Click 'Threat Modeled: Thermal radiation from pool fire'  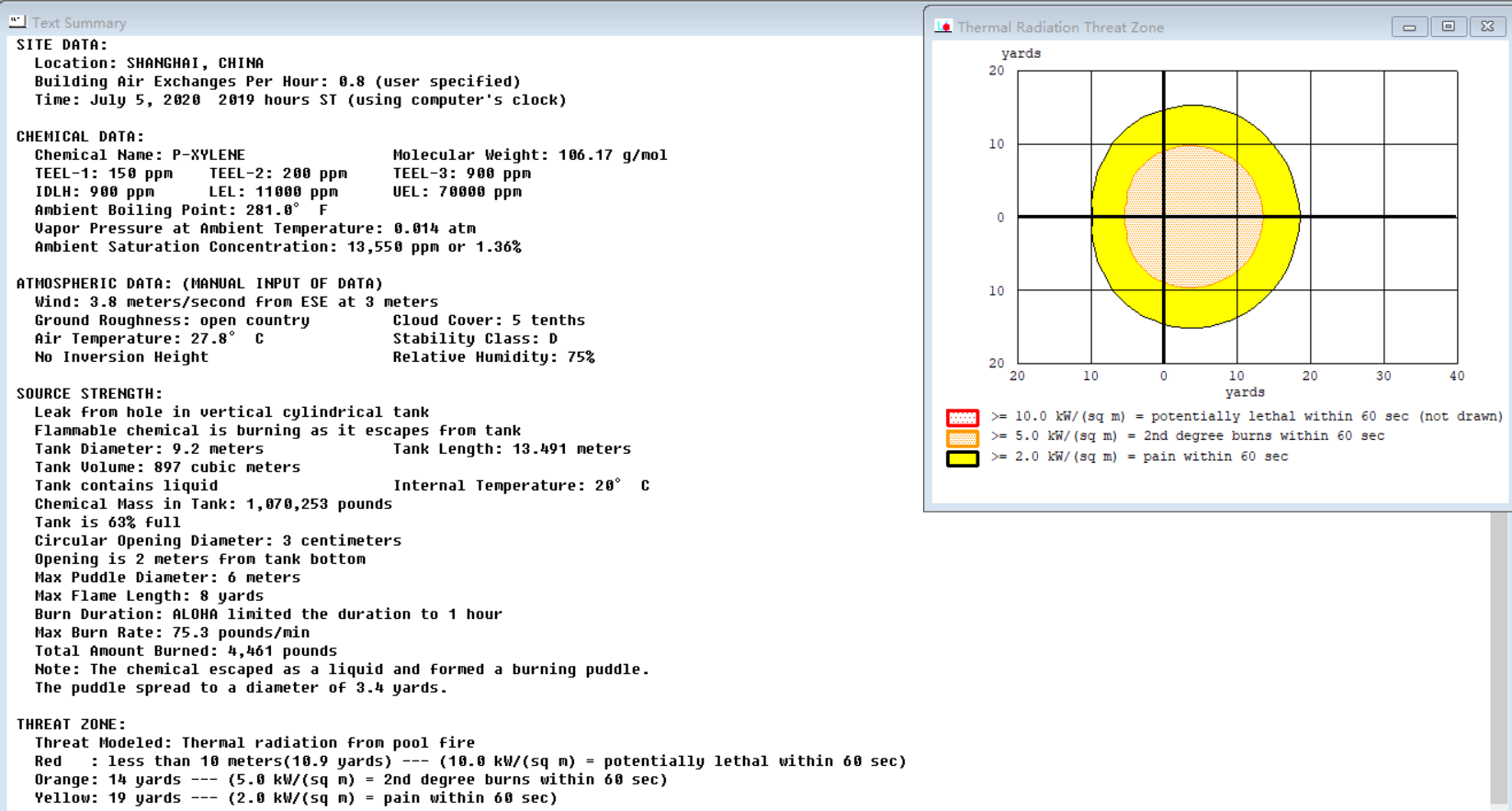254,743
